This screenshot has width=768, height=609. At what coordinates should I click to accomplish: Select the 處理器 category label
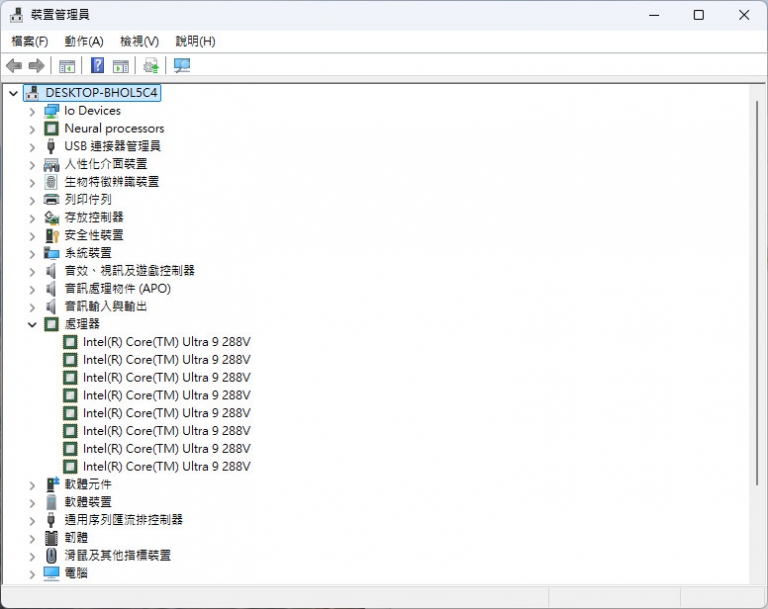pyautogui.click(x=82, y=324)
